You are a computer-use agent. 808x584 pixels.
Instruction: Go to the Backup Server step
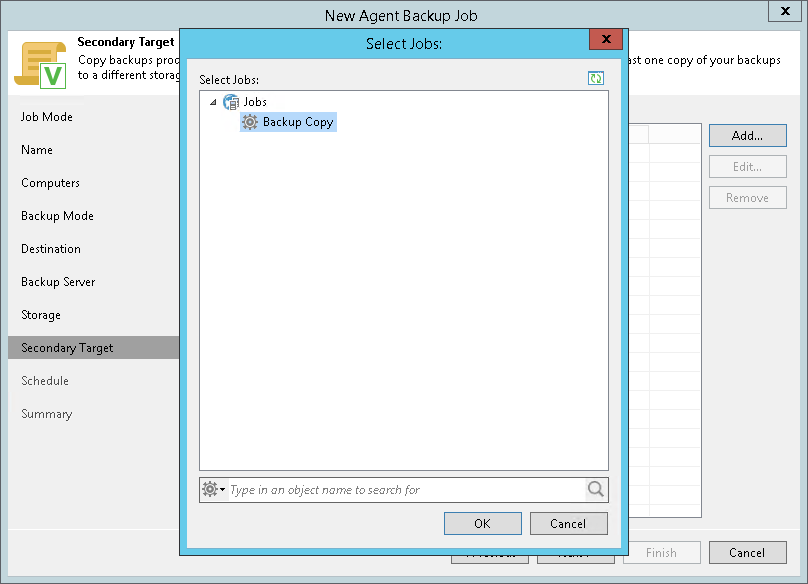tap(58, 282)
